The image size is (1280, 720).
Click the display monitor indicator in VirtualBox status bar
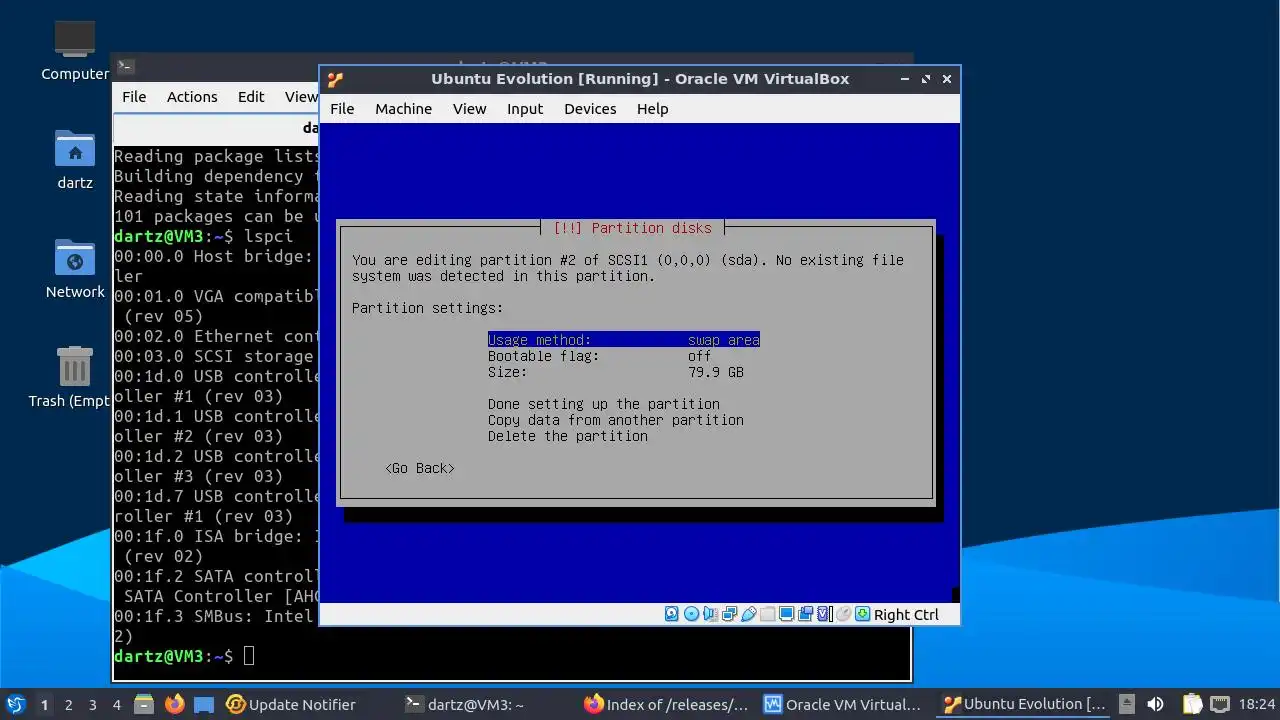tap(786, 614)
